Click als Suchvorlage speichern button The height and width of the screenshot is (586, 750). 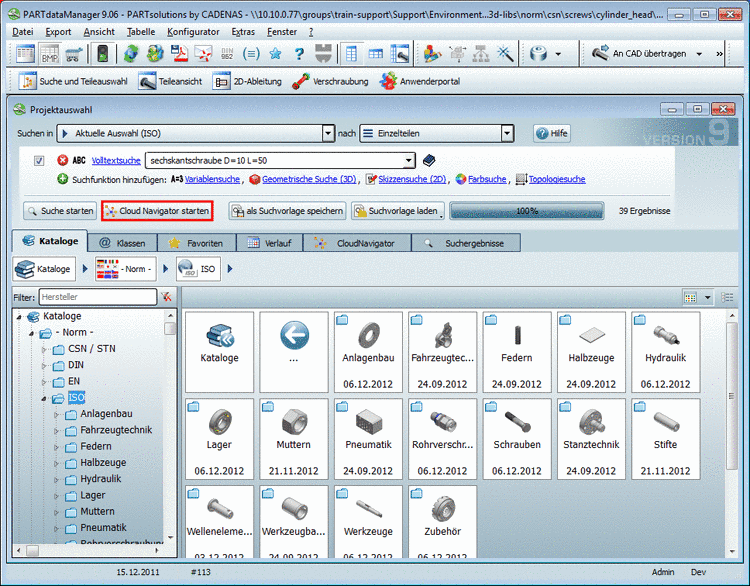pos(287,211)
